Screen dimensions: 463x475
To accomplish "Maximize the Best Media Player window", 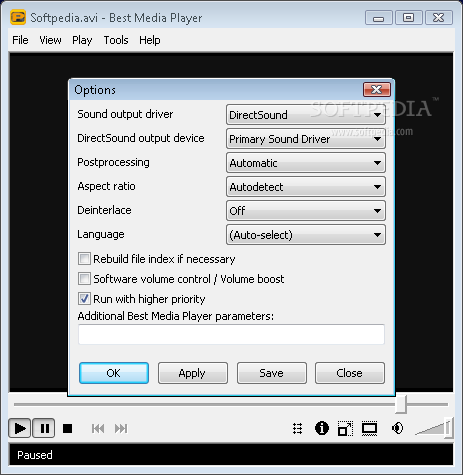I will pyautogui.click(x=409, y=17).
